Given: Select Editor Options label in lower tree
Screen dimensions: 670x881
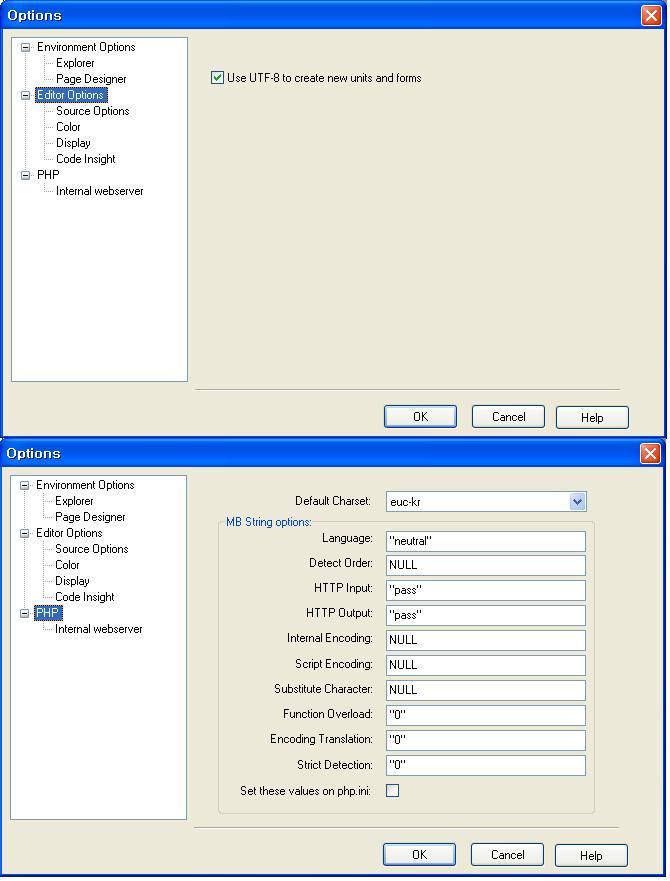Looking at the screenshot, I should (69, 533).
